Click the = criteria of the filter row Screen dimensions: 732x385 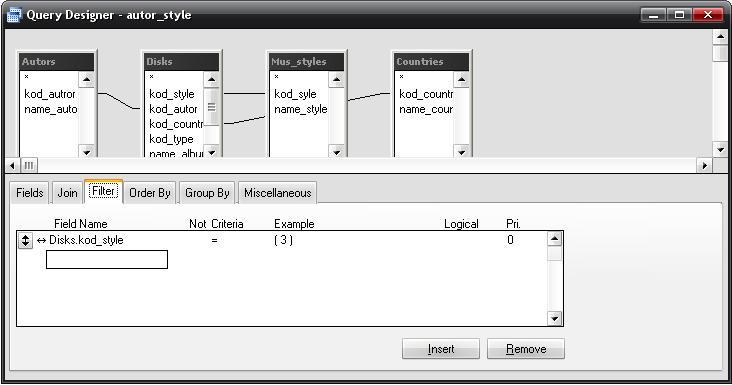[214, 240]
